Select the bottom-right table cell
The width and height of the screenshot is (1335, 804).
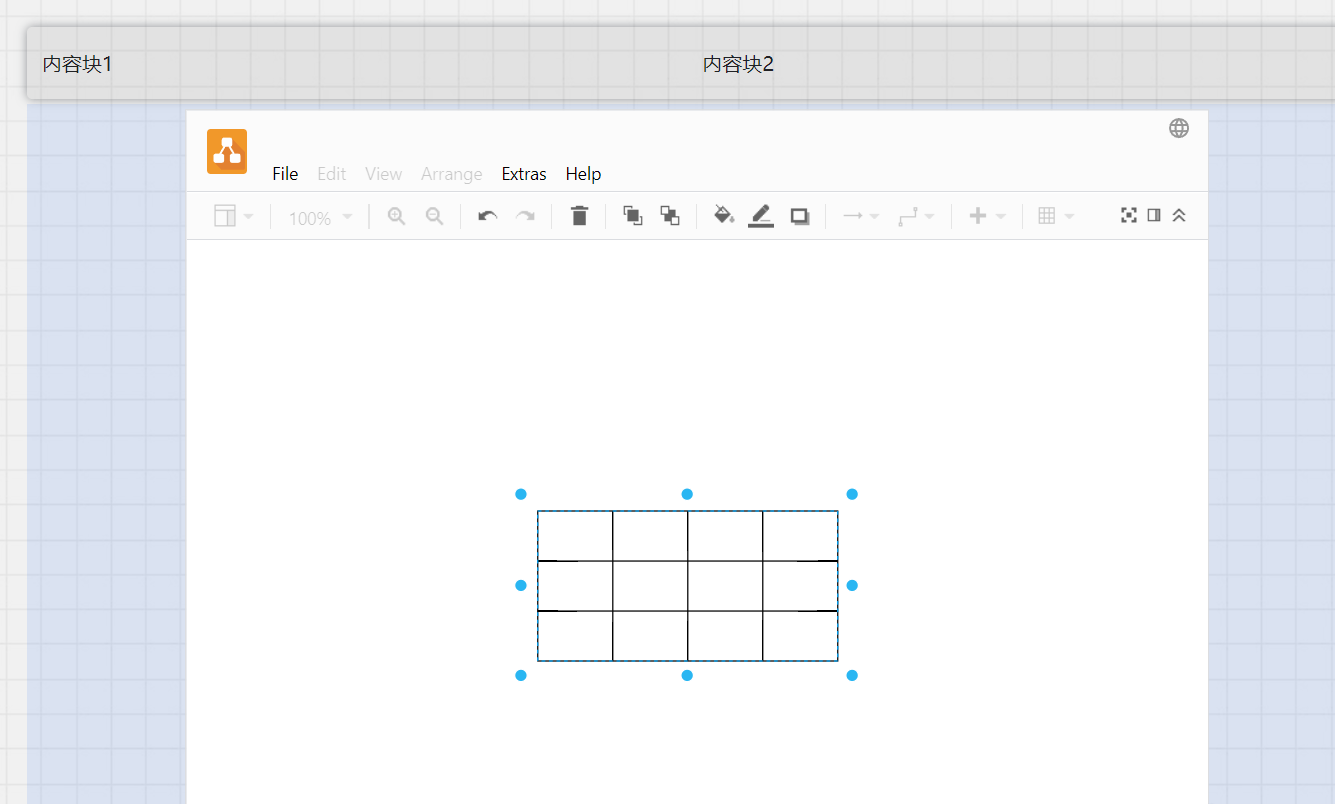[800, 636]
